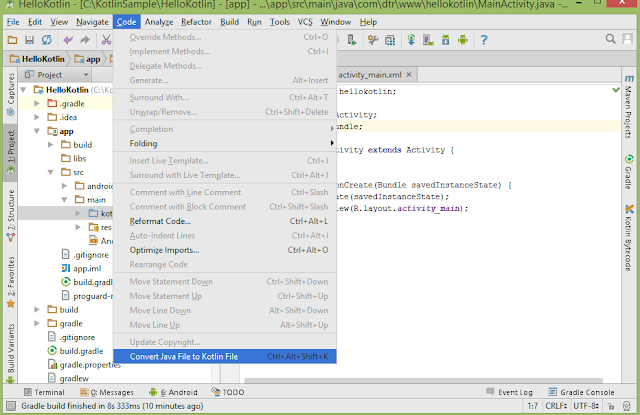
Task: Click the Synchronize toolbar icon
Action: (x=47, y=40)
